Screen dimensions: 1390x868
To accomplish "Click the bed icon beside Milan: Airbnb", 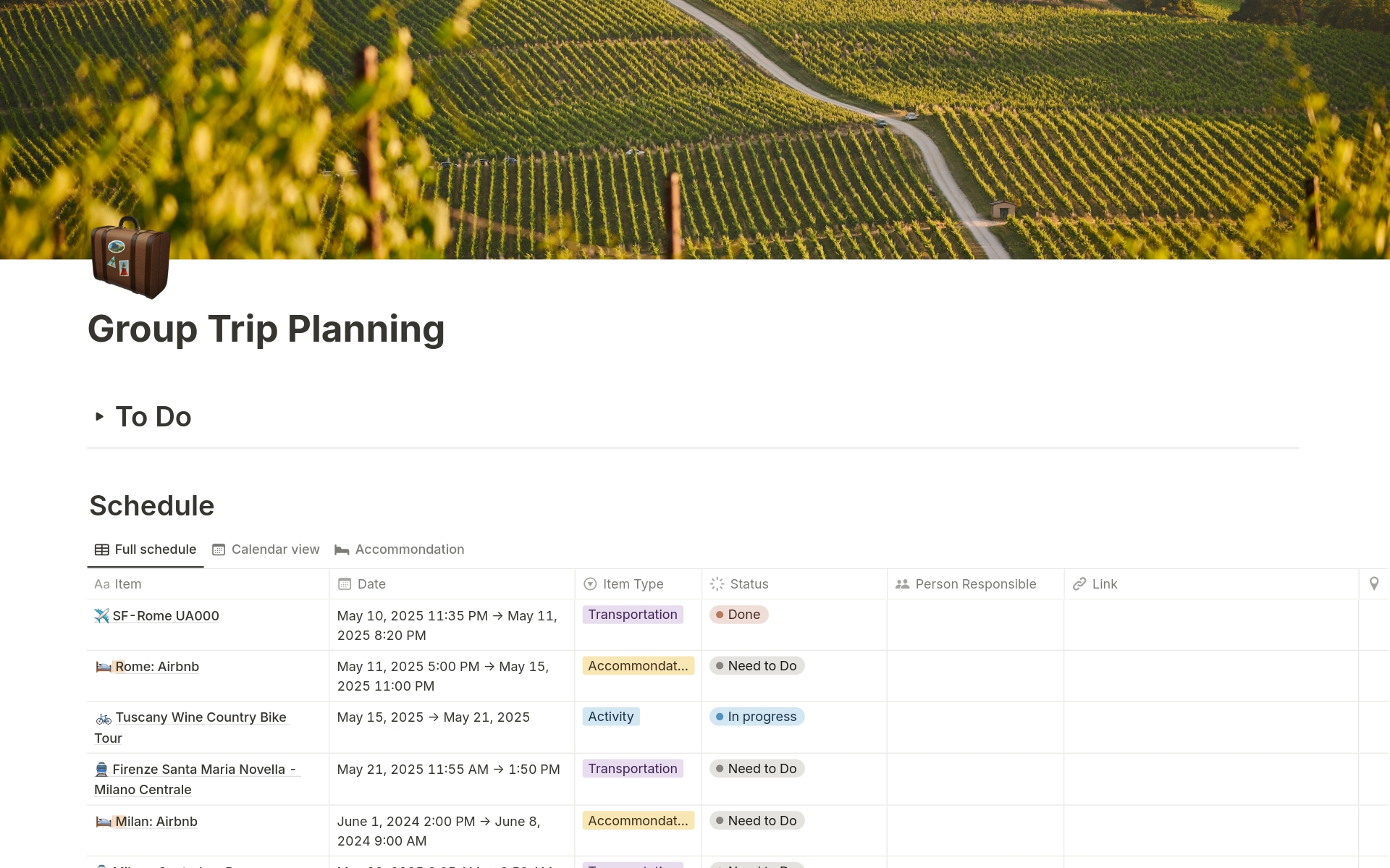I will point(104,822).
